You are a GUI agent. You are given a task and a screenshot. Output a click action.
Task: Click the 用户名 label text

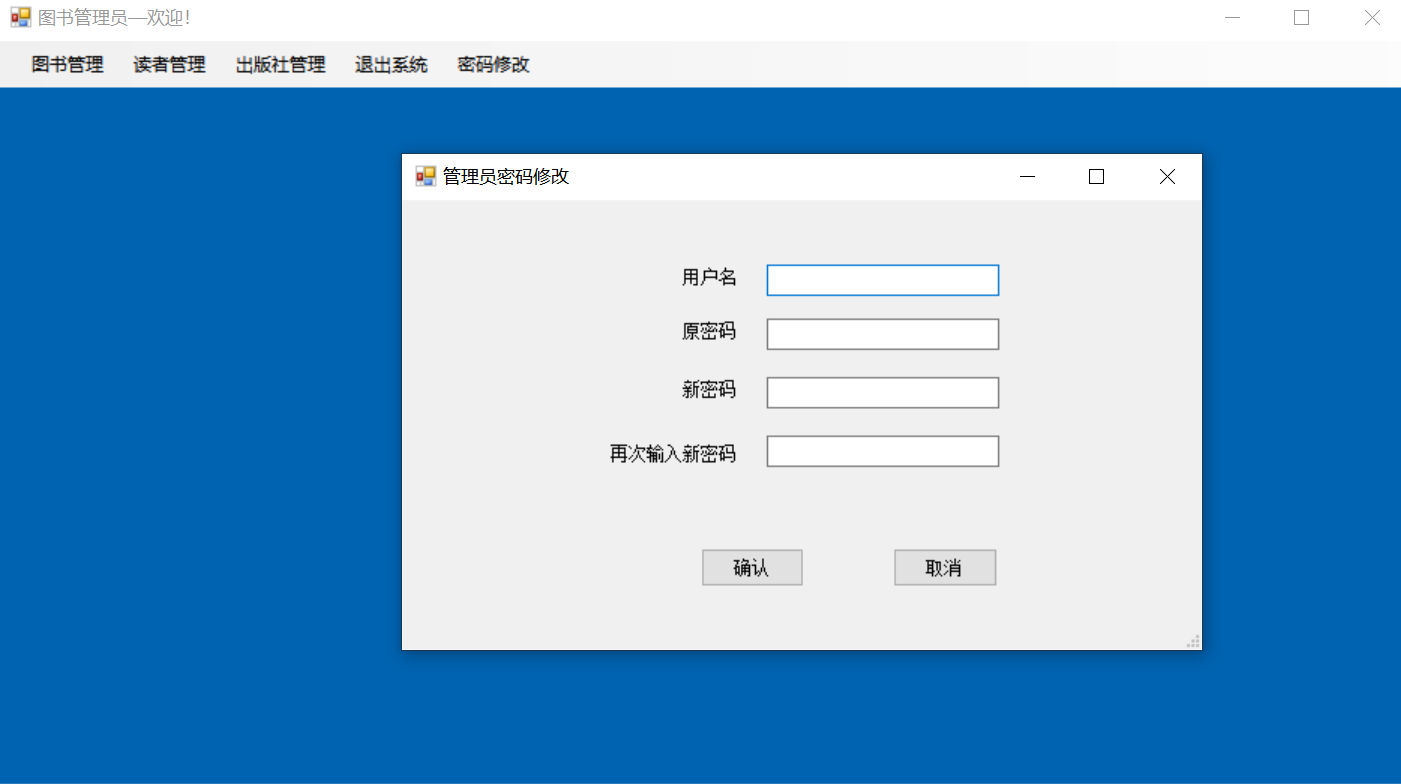pyautogui.click(x=710, y=277)
